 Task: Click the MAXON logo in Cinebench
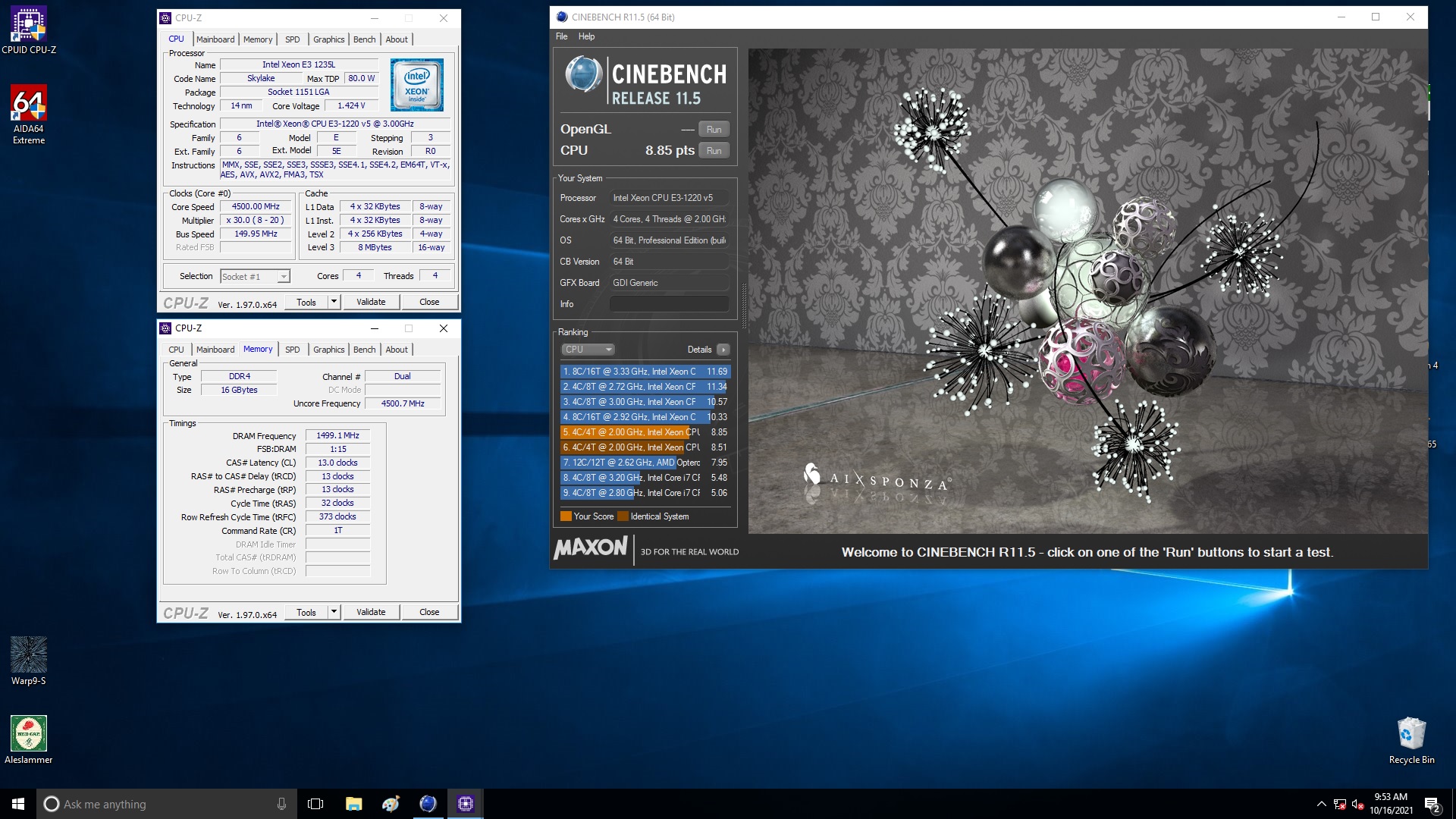(591, 548)
